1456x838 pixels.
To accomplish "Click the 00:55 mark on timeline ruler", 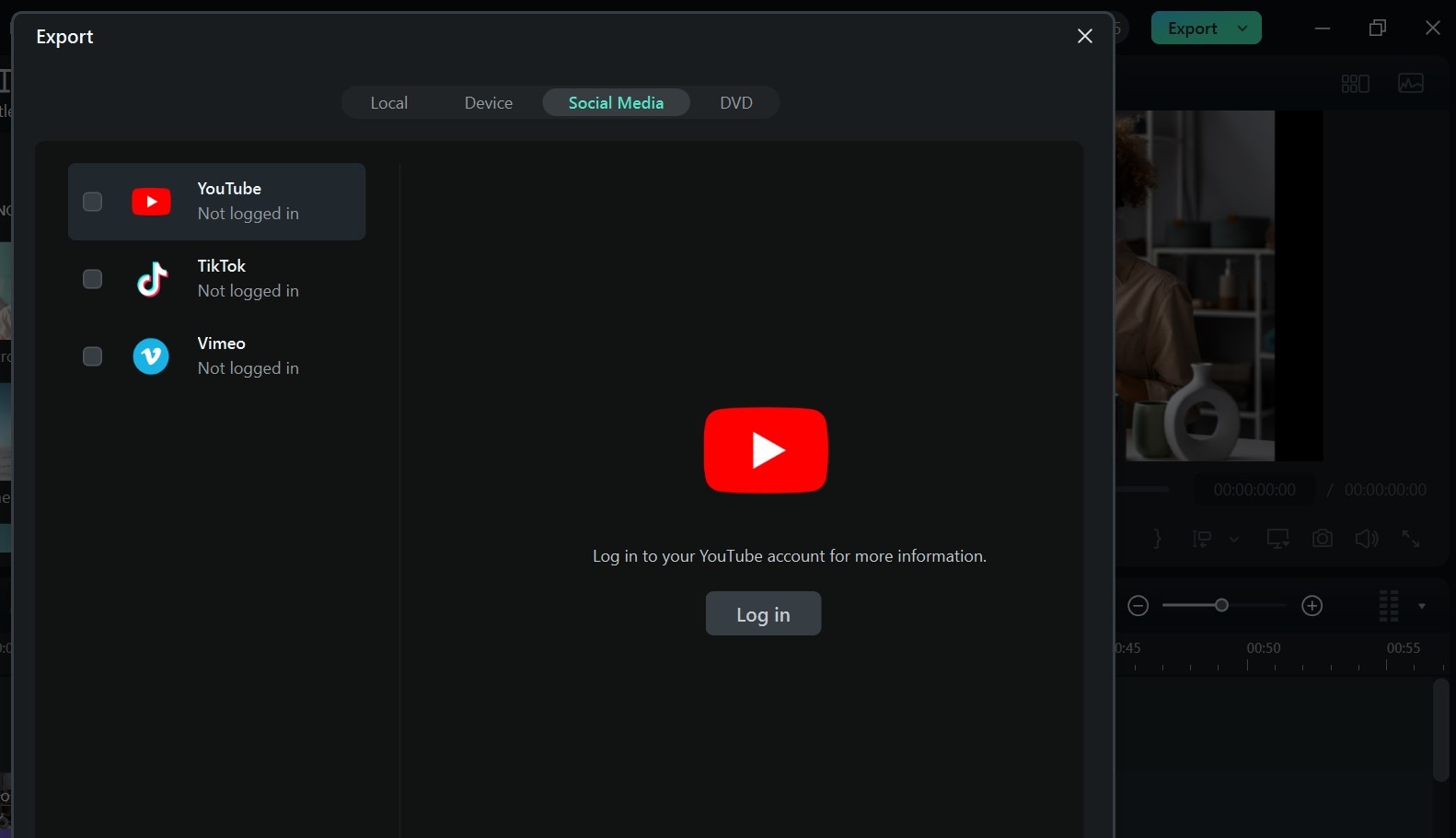I will (1403, 648).
